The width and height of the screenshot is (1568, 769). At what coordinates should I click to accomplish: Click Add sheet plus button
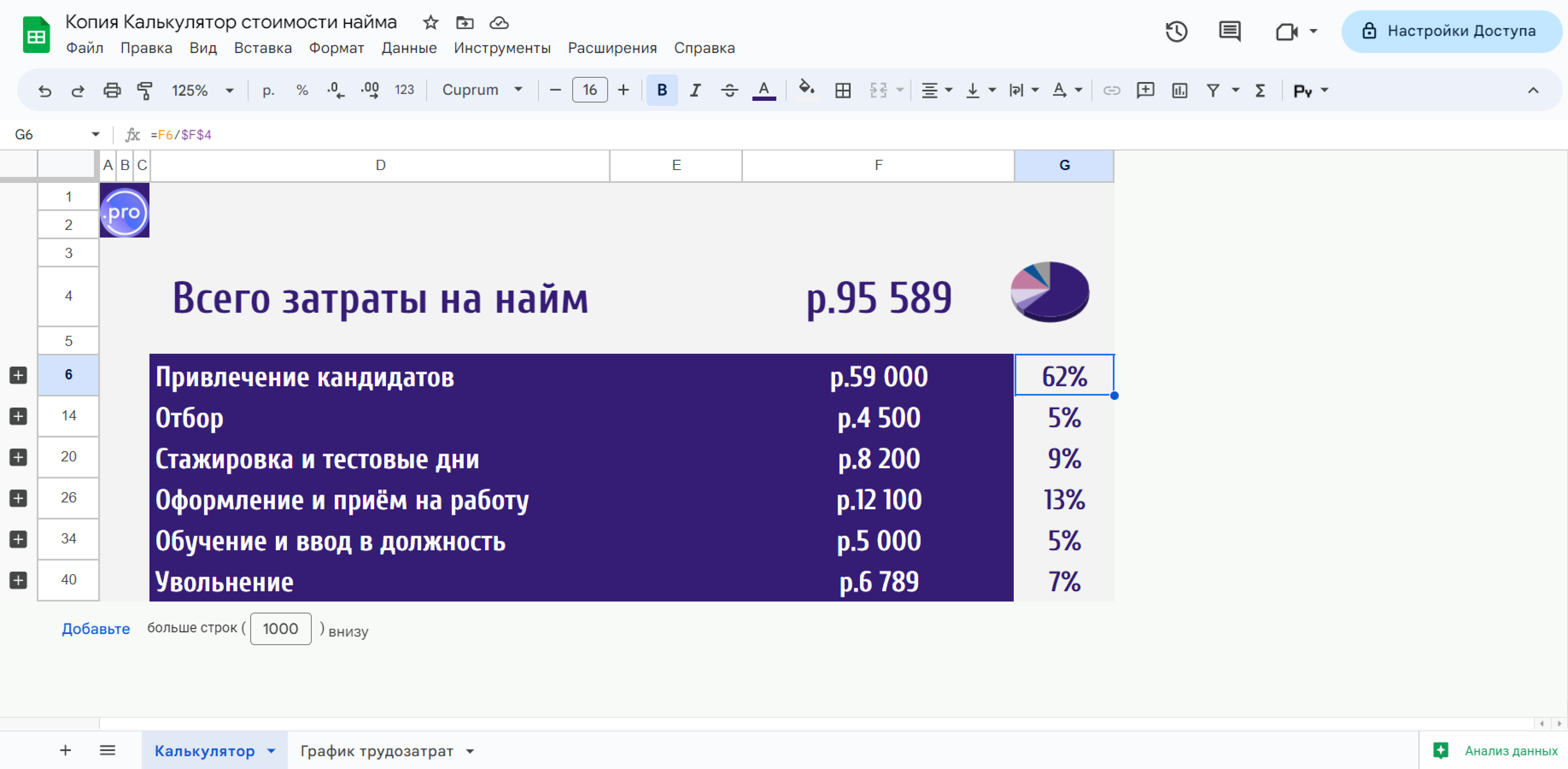click(65, 750)
